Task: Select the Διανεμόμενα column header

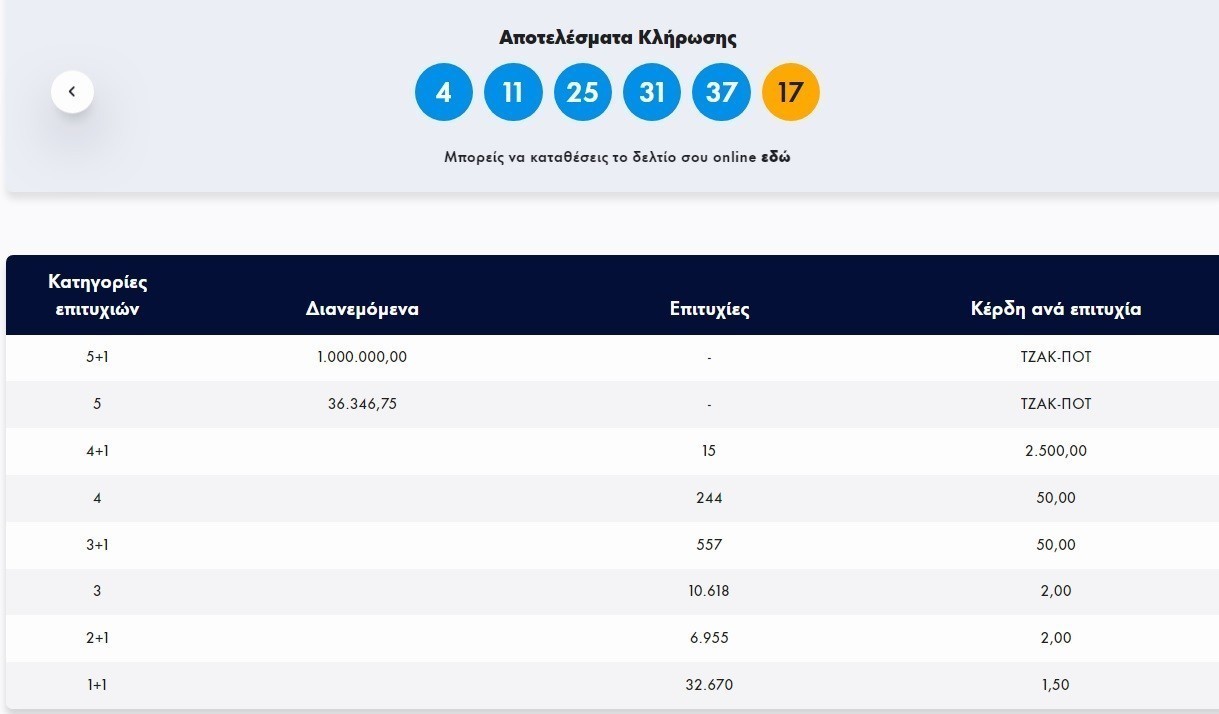Action: (362, 309)
